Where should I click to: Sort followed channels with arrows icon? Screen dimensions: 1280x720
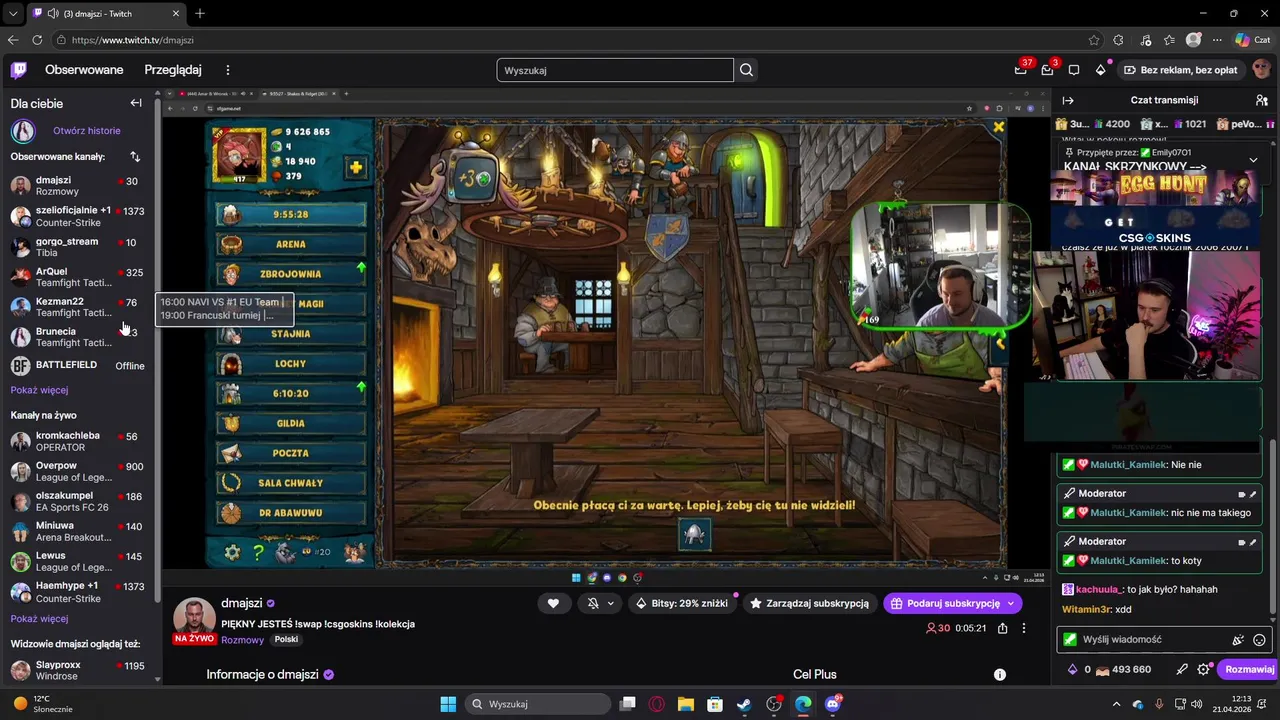click(135, 157)
